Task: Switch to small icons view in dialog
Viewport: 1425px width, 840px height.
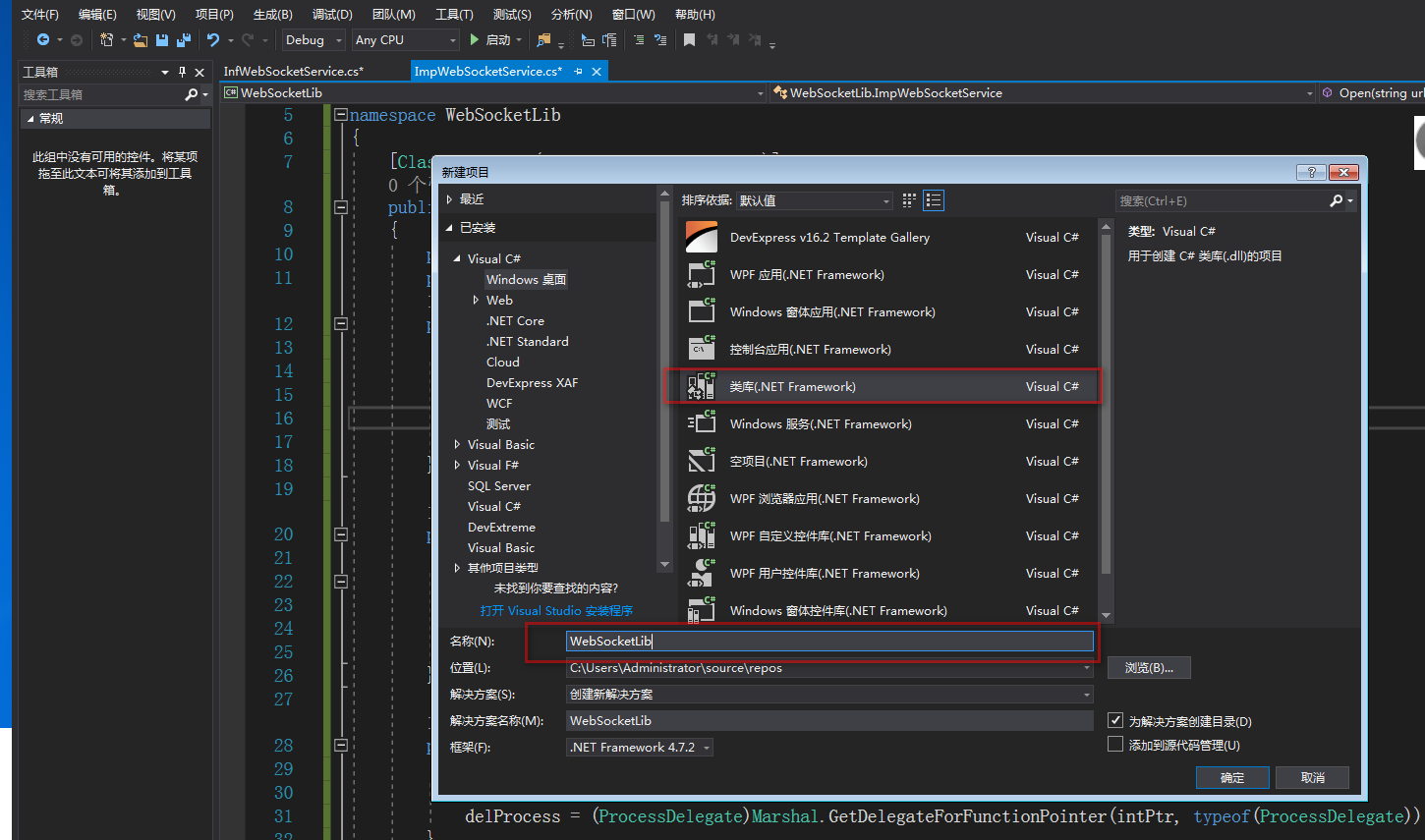Action: click(x=909, y=200)
